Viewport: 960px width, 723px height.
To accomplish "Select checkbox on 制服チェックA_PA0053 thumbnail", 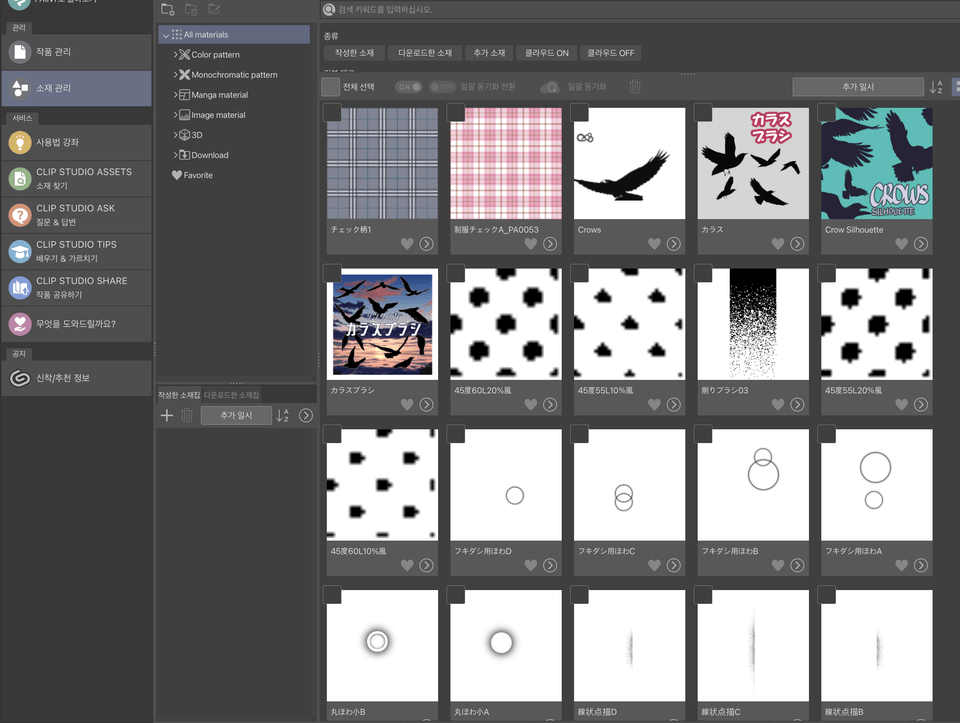I will pos(456,113).
